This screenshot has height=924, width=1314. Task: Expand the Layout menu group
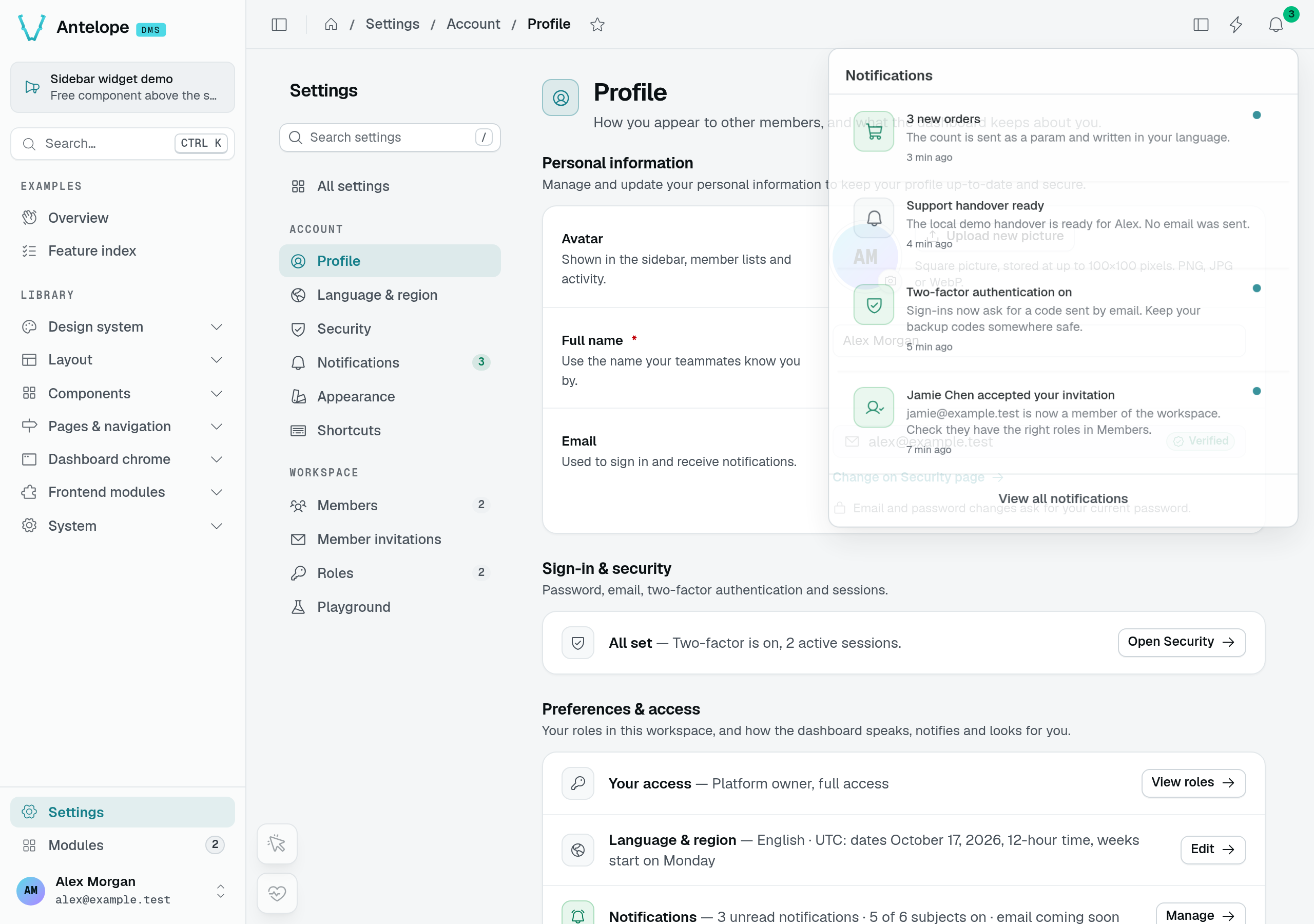coord(123,359)
